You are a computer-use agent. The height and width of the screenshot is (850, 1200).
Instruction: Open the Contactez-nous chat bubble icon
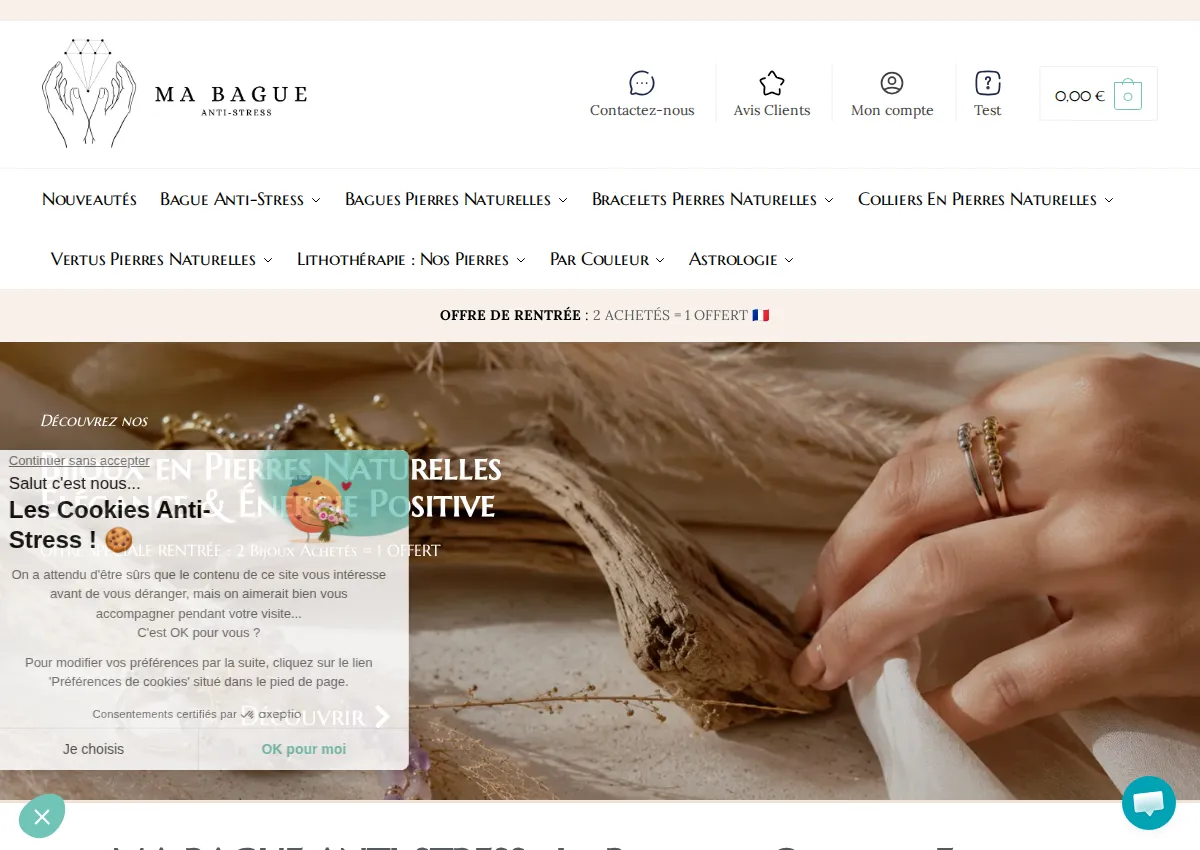(642, 83)
